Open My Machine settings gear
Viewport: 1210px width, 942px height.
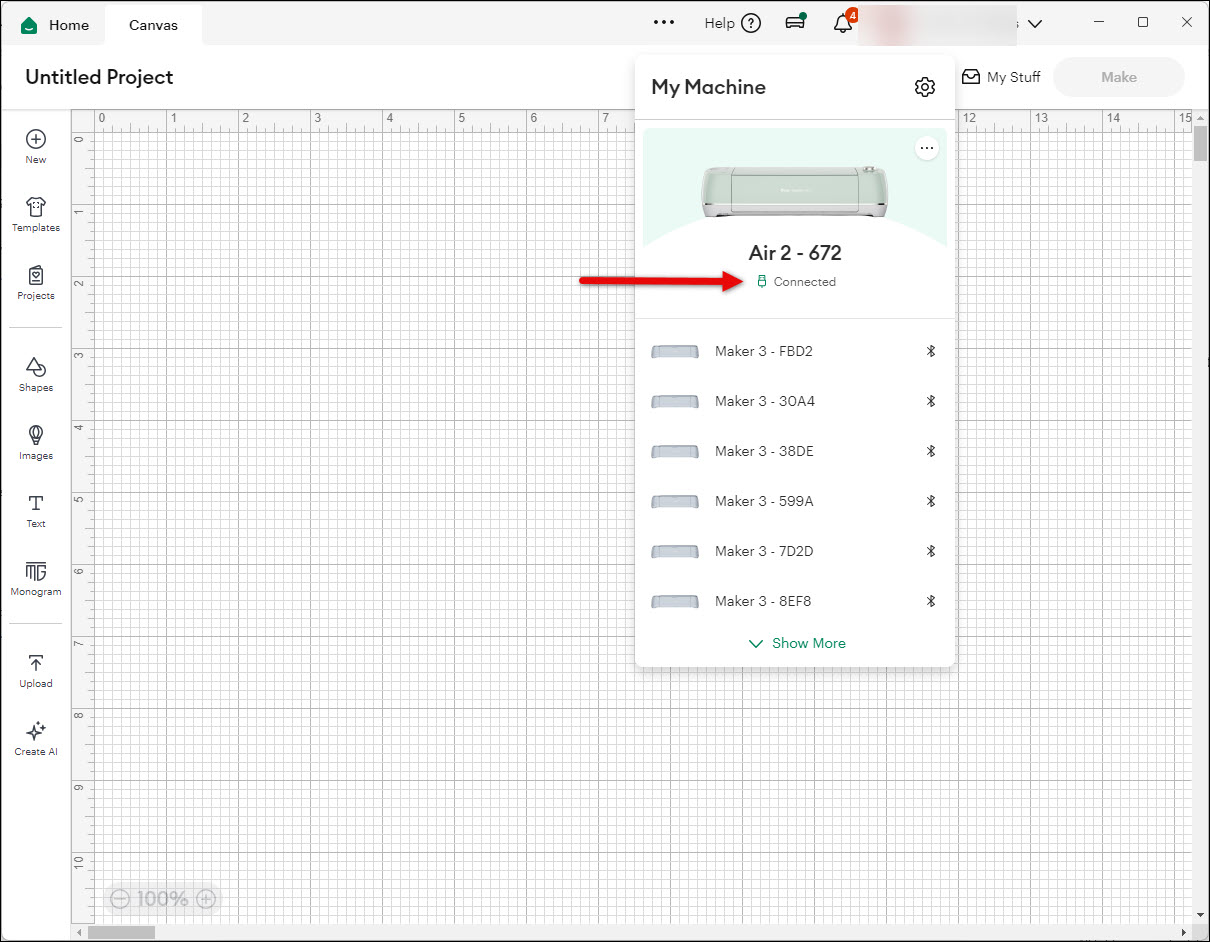(925, 87)
